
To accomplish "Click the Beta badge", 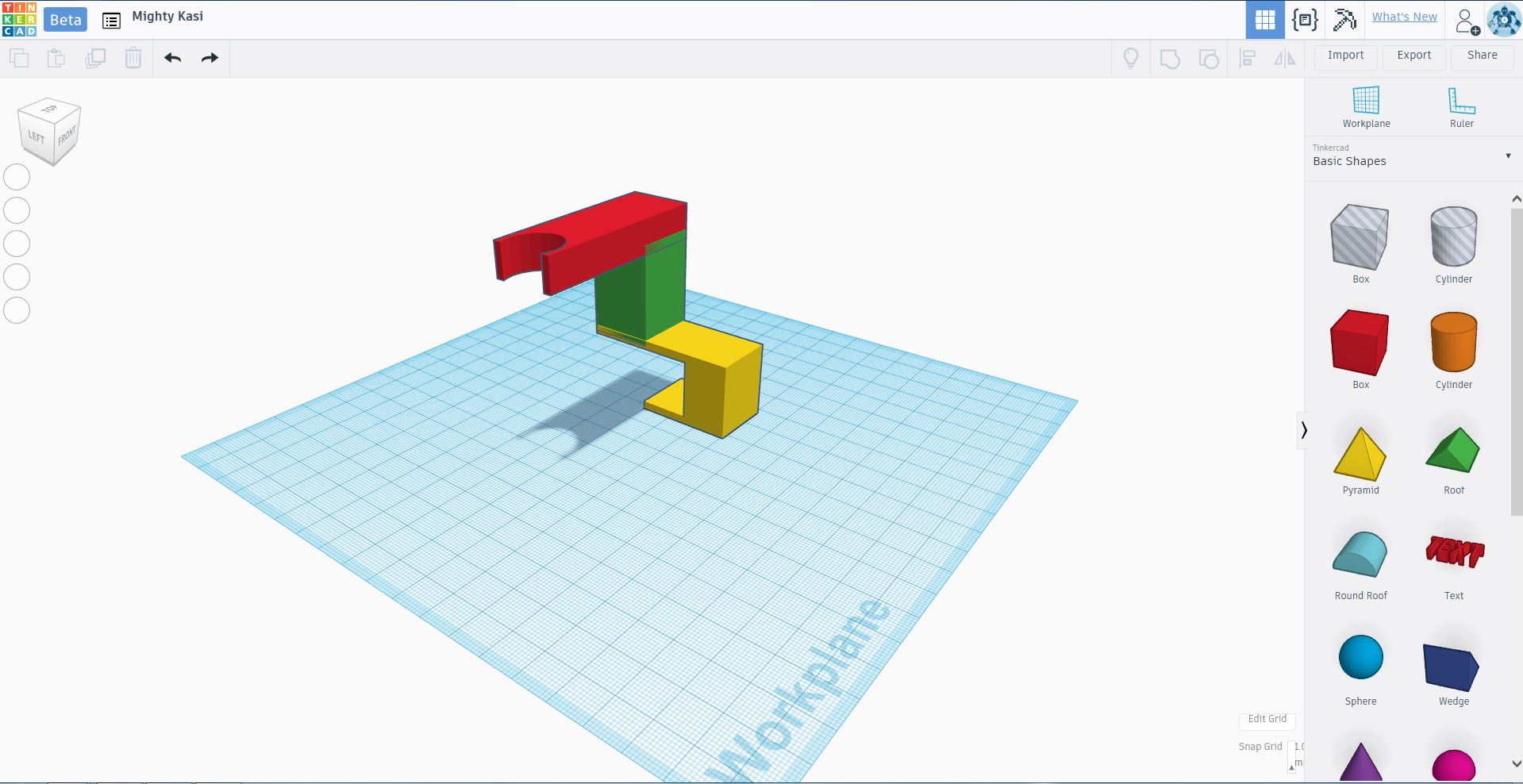I will tap(65, 20).
